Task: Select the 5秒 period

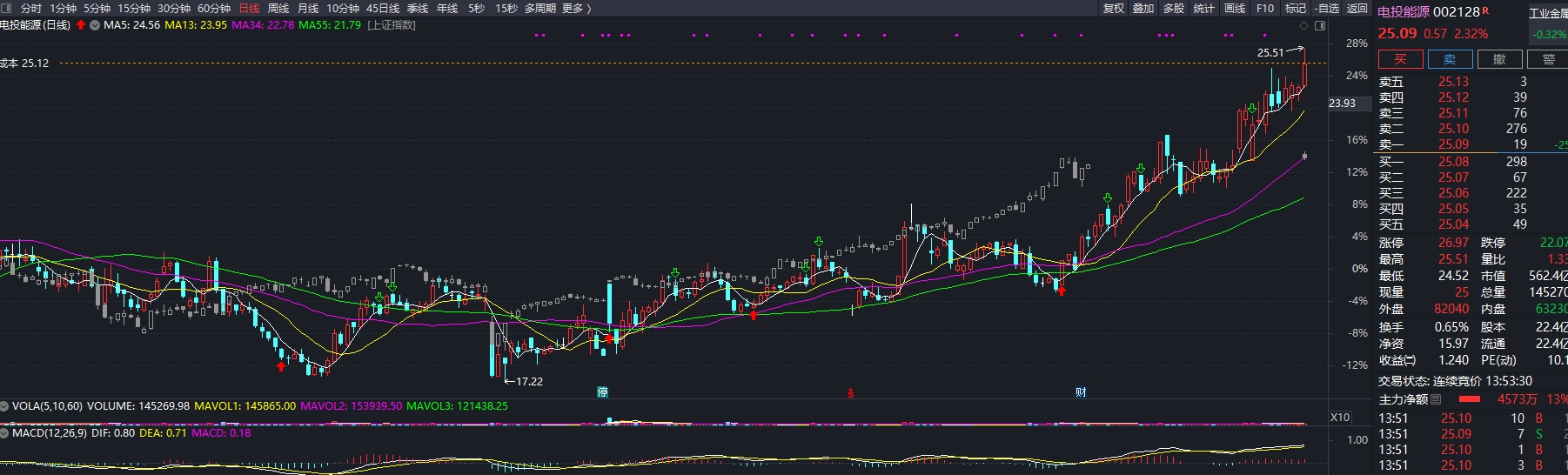Action: pos(476,8)
